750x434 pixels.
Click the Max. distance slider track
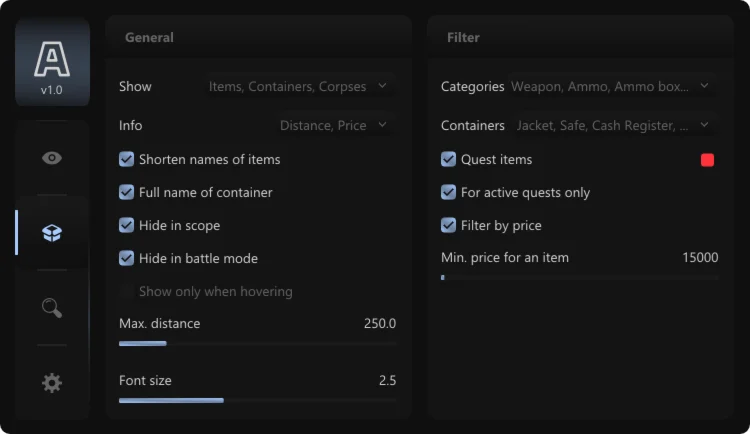[x=257, y=343]
